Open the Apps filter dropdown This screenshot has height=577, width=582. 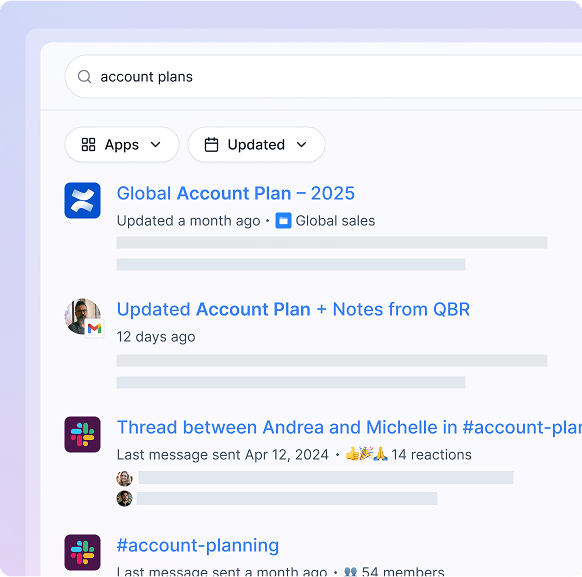click(x=122, y=145)
